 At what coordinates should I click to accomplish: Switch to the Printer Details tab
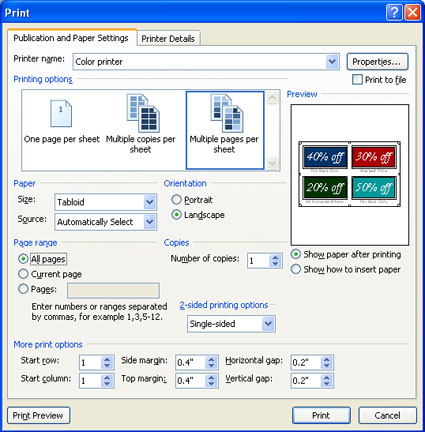tap(168, 39)
